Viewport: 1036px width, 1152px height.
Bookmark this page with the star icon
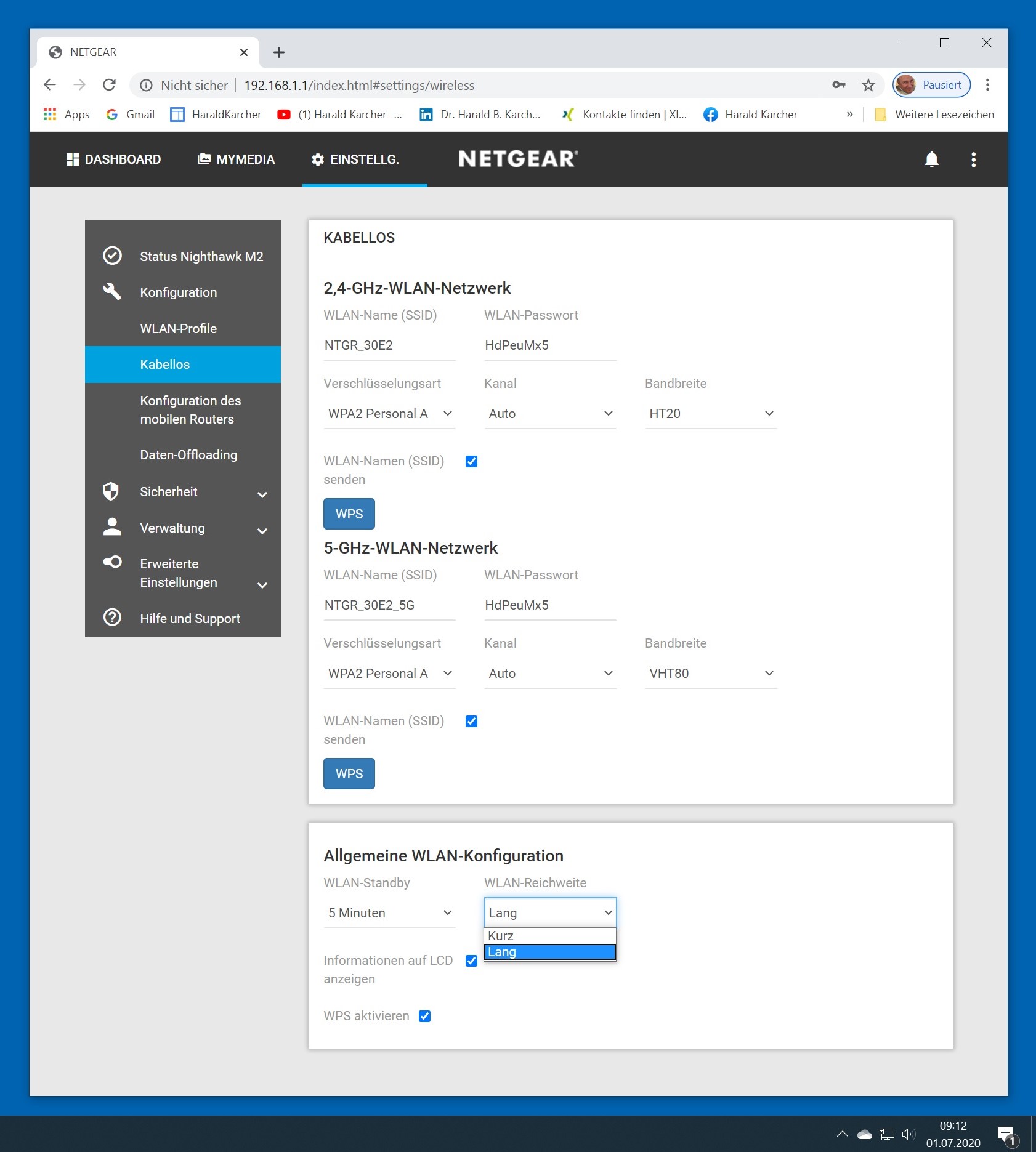click(x=868, y=85)
